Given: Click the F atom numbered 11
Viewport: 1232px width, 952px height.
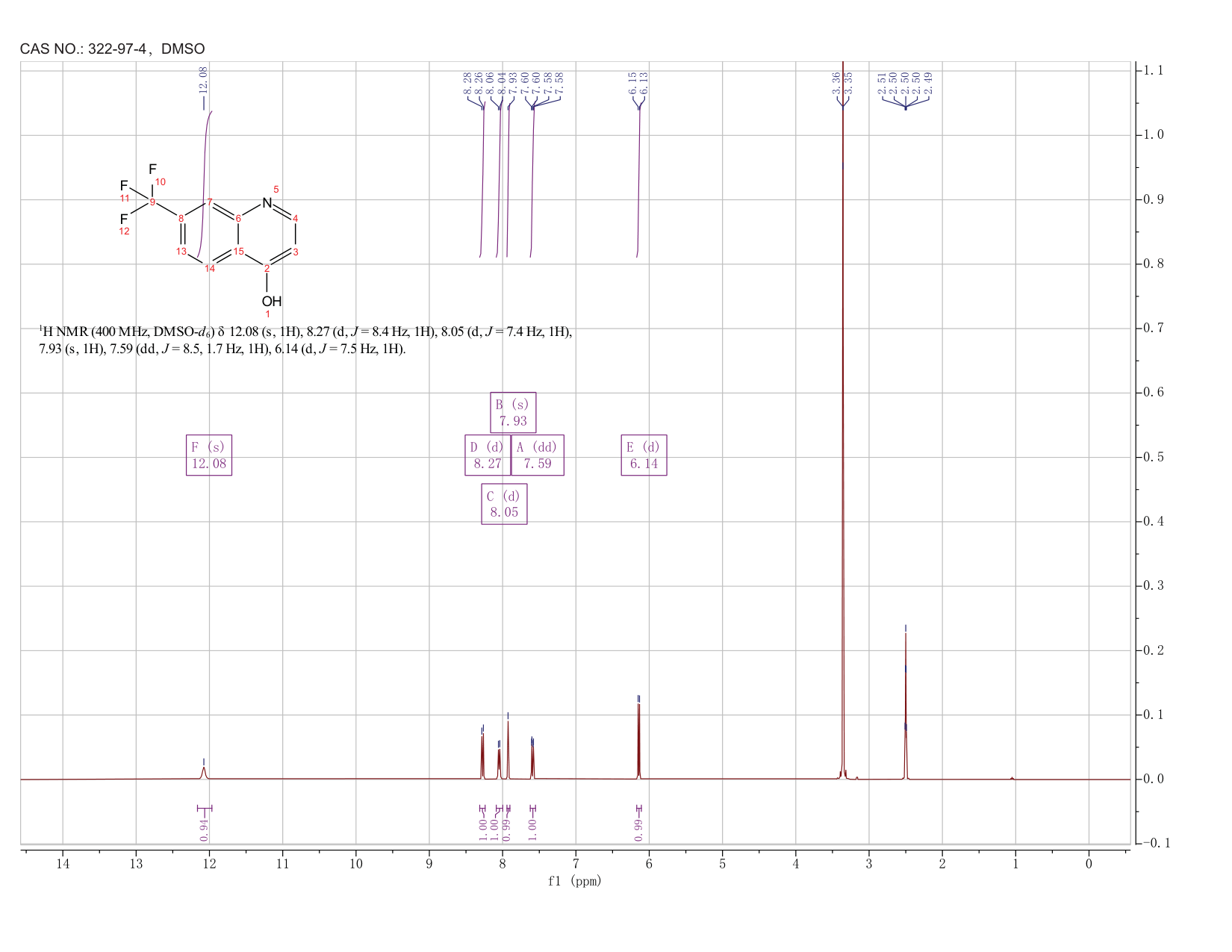Looking at the screenshot, I should point(124,185).
